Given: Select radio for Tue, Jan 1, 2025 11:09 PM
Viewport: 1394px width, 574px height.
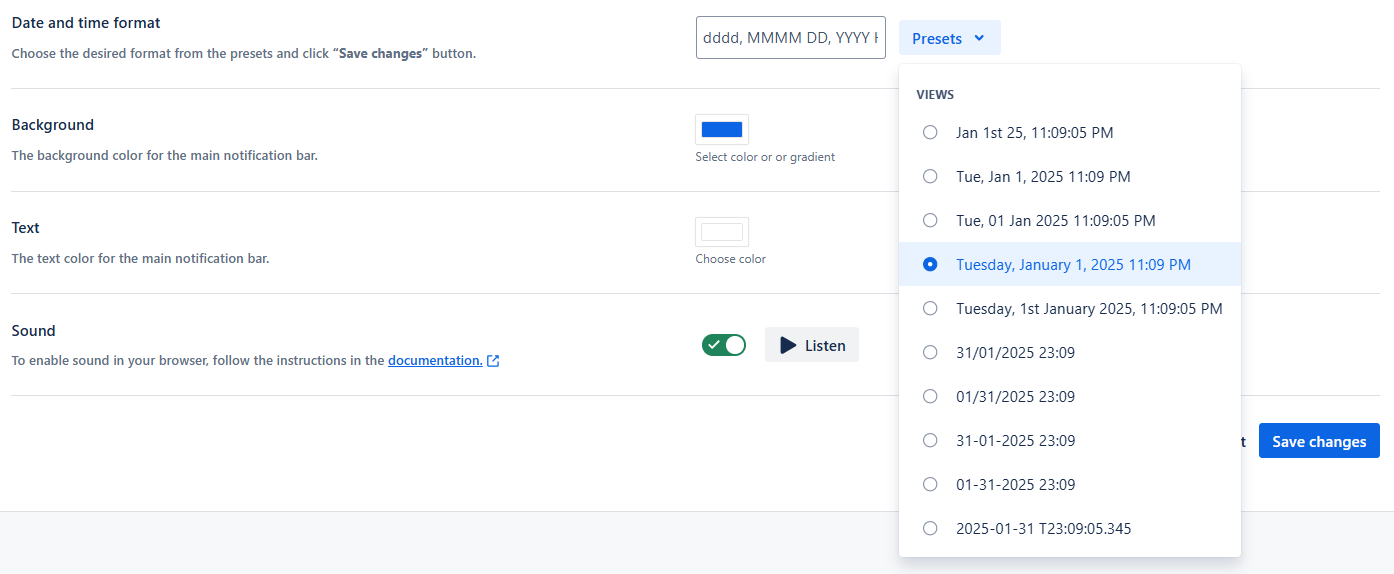Looking at the screenshot, I should [x=930, y=176].
